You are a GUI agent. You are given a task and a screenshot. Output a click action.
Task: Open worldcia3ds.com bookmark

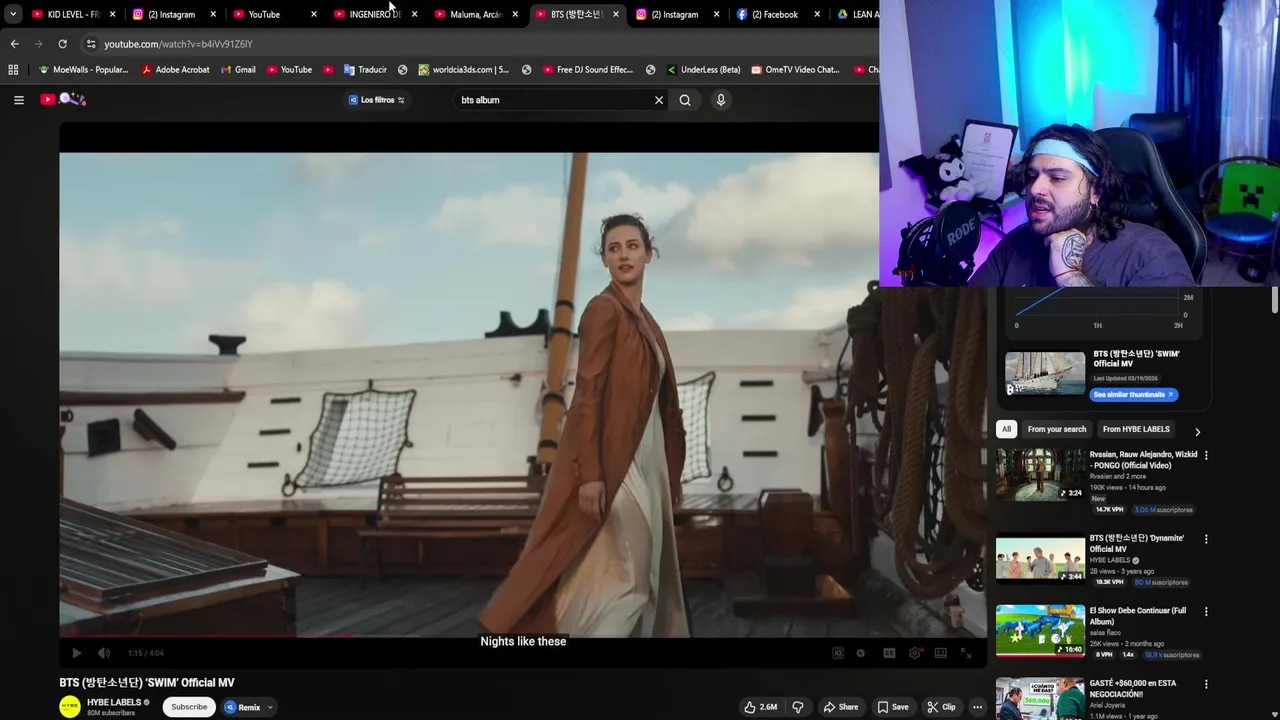464,70
